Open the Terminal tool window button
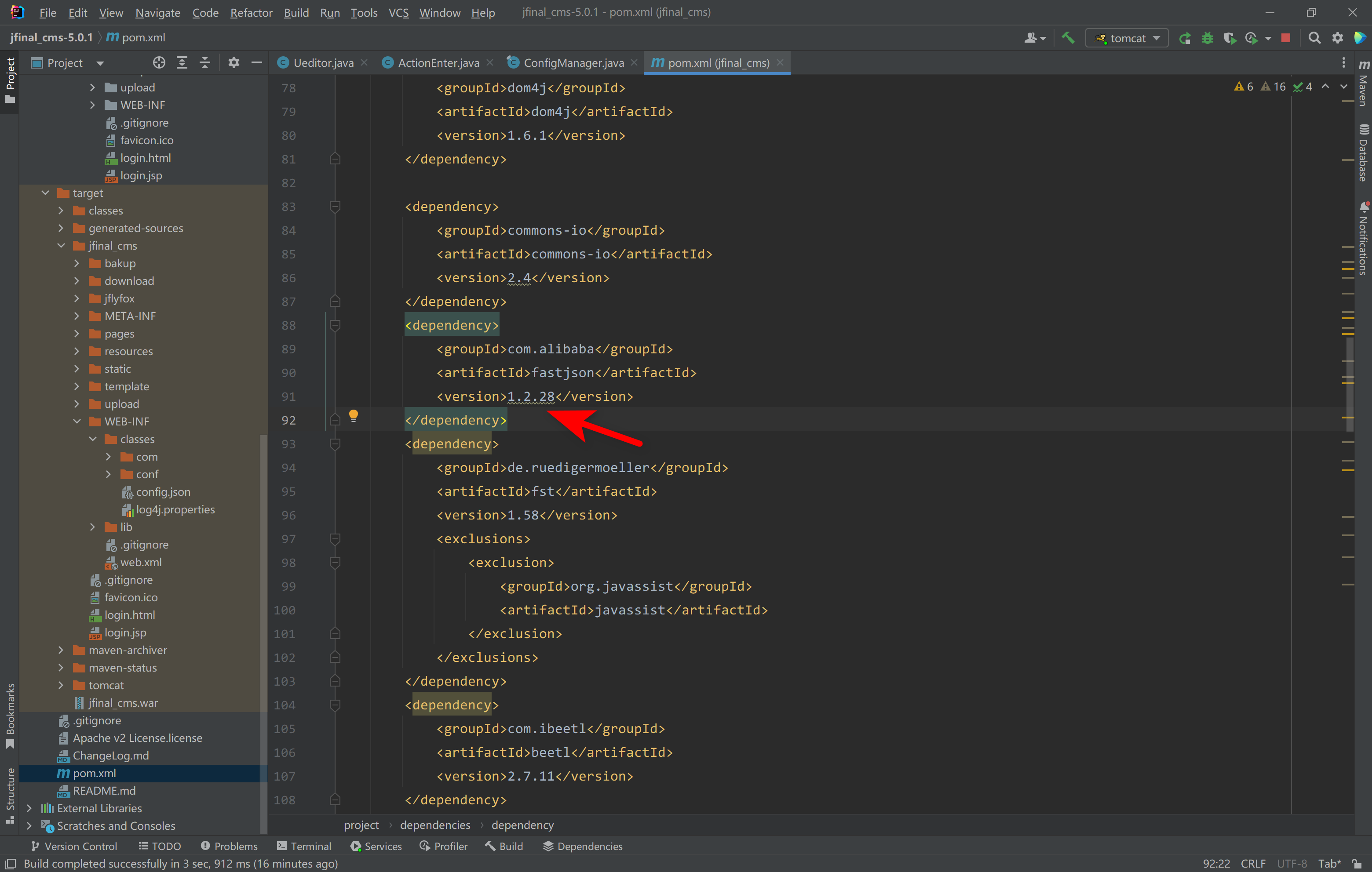The height and width of the screenshot is (872, 1372). click(304, 846)
